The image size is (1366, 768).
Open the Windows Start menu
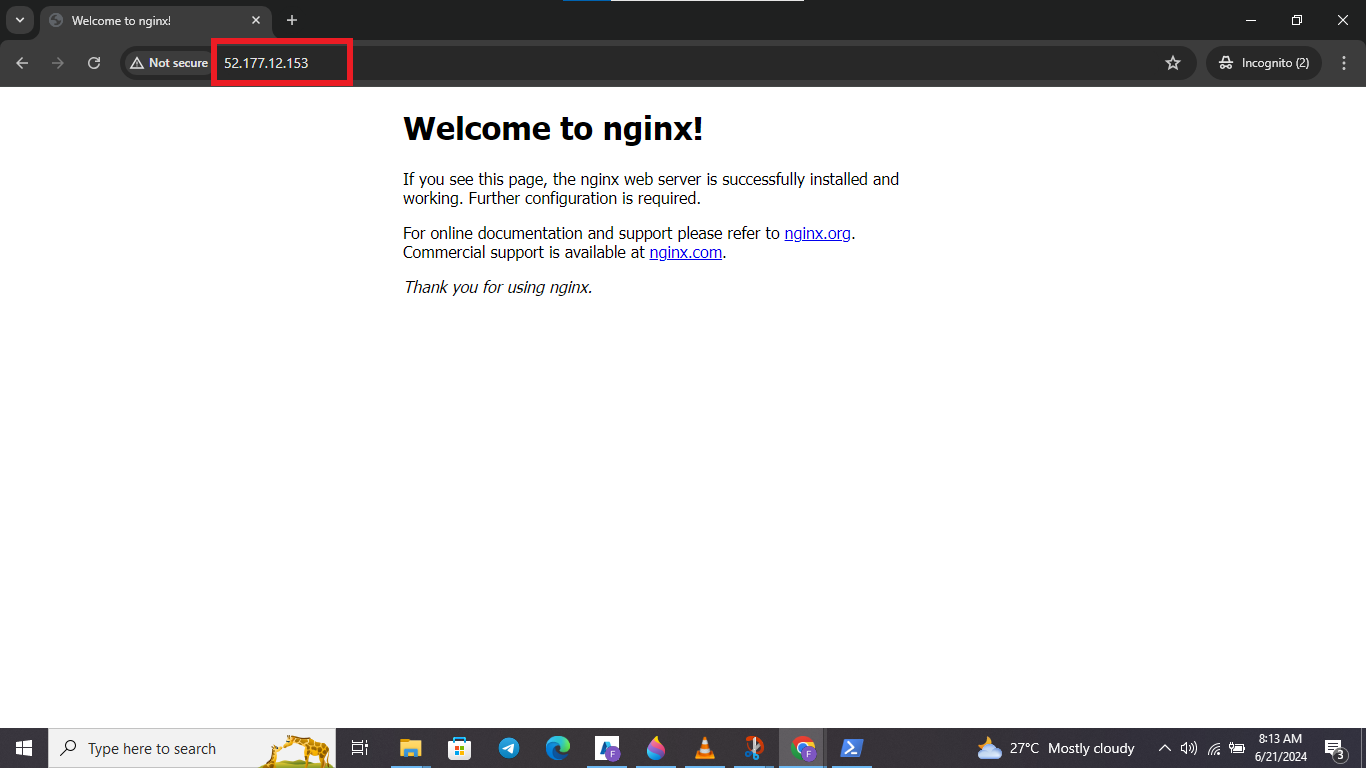[24, 748]
